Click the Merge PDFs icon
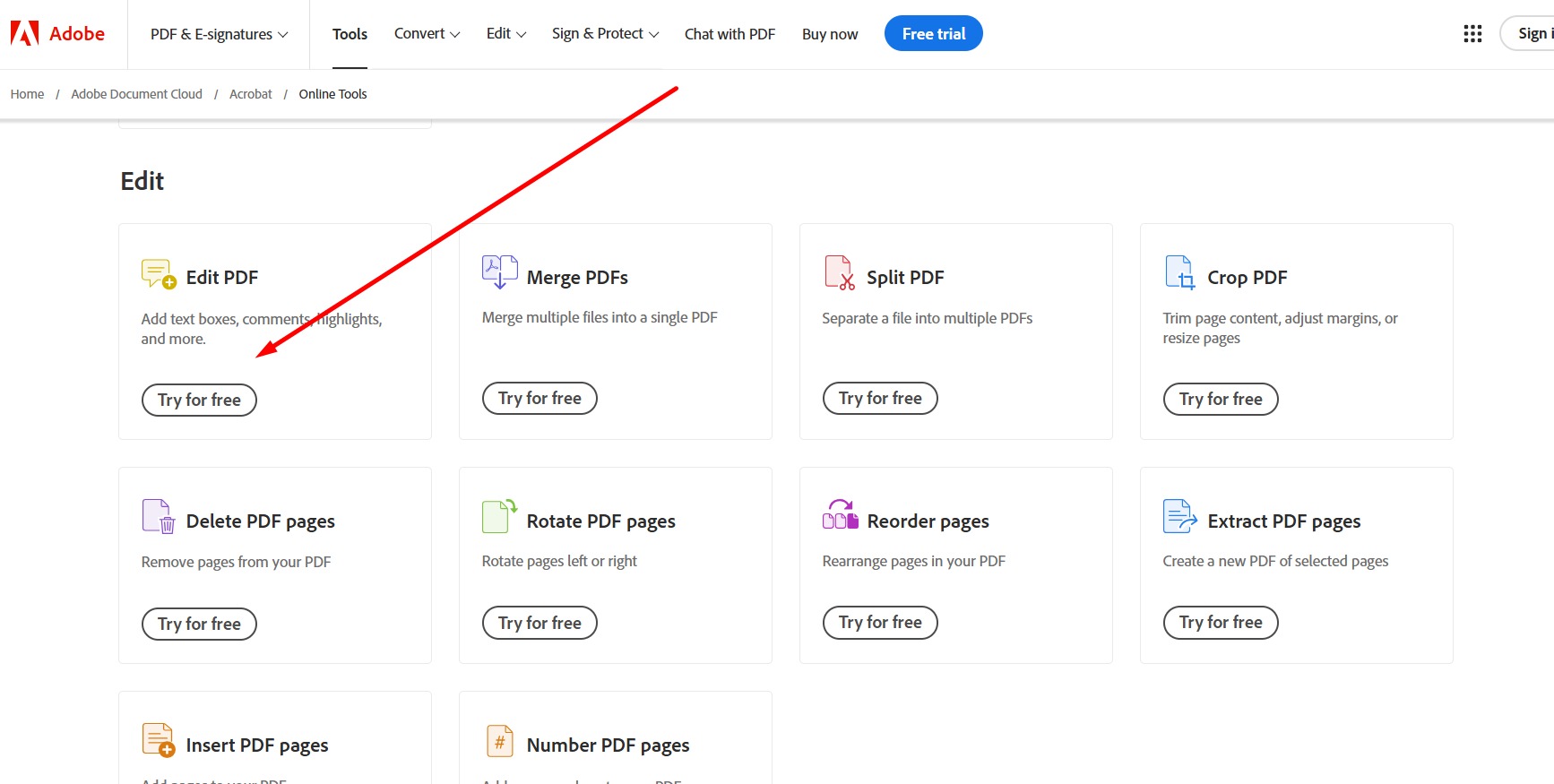 (499, 271)
